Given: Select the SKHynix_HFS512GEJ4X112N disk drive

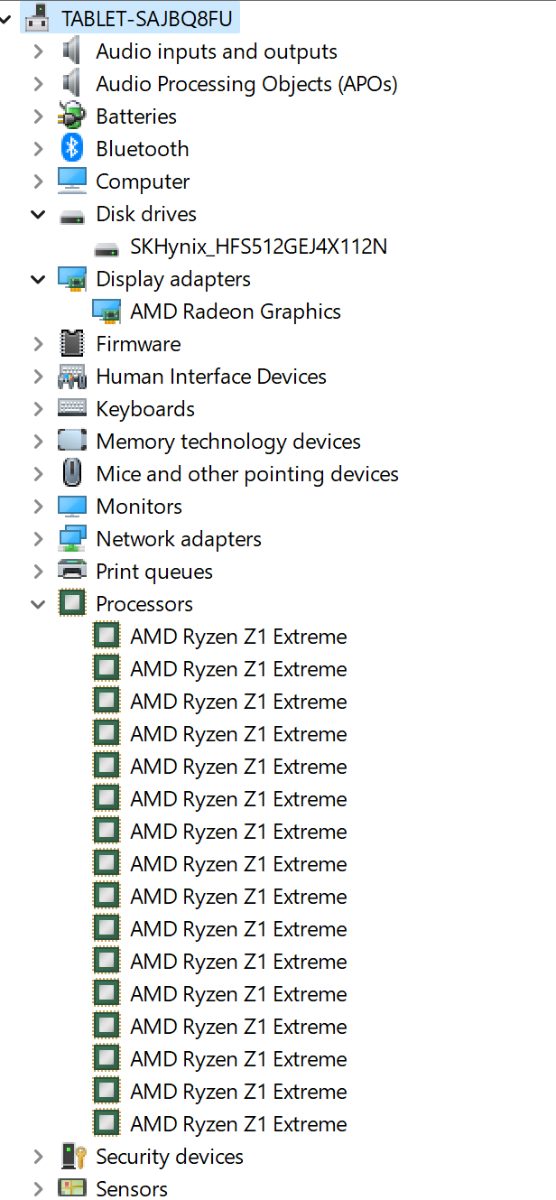Looking at the screenshot, I should click(x=258, y=246).
